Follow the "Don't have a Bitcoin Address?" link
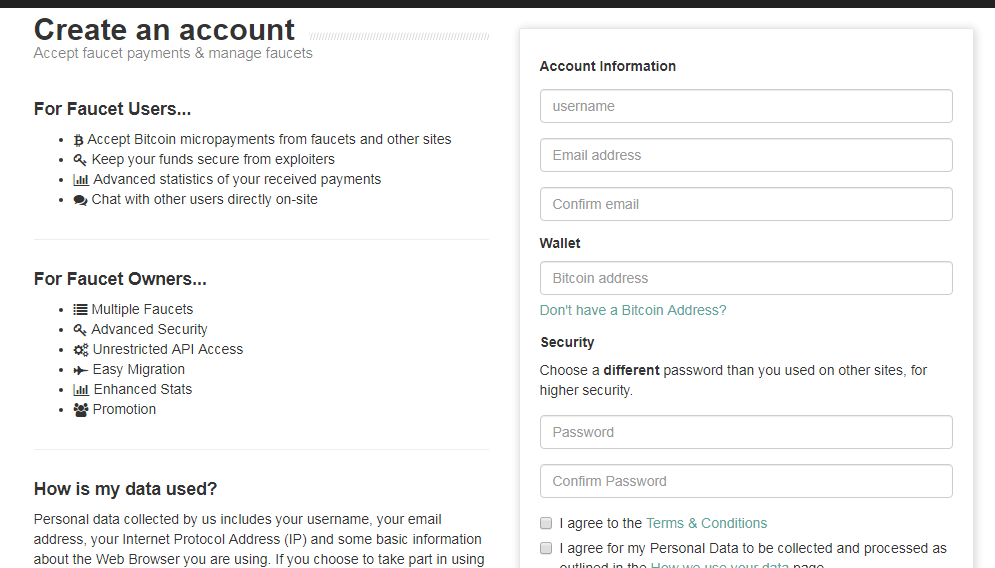The height and width of the screenshot is (568, 995). (633, 310)
